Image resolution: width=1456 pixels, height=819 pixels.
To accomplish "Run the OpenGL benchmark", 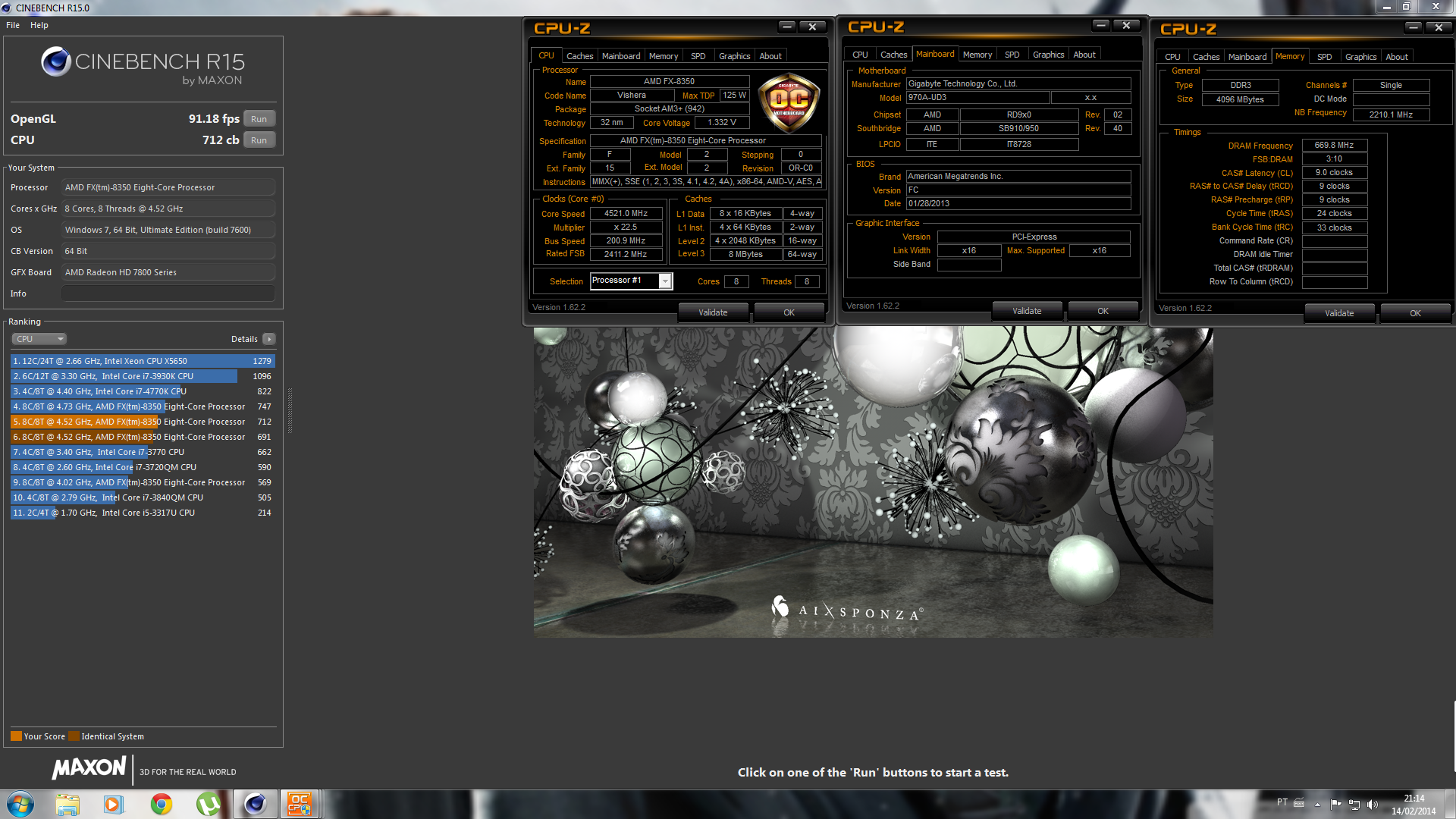I will [x=259, y=119].
